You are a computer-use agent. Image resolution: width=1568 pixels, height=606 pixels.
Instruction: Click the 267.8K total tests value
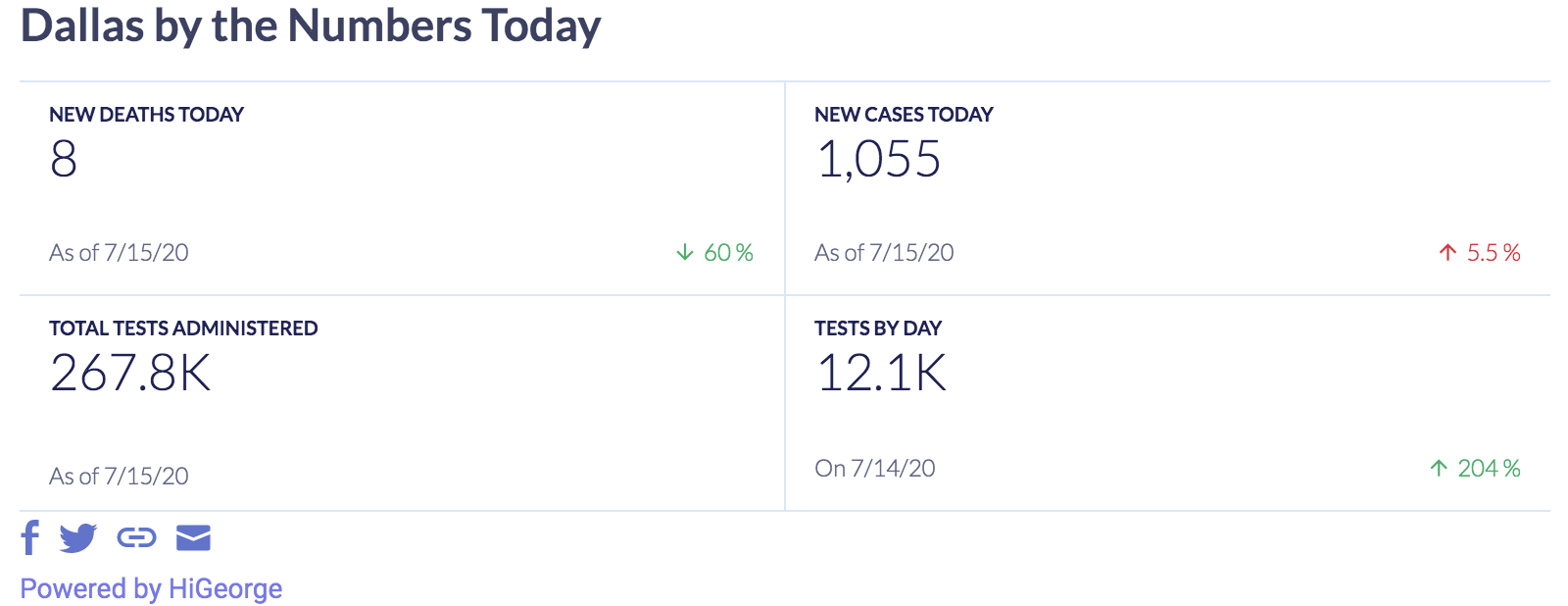coord(130,373)
